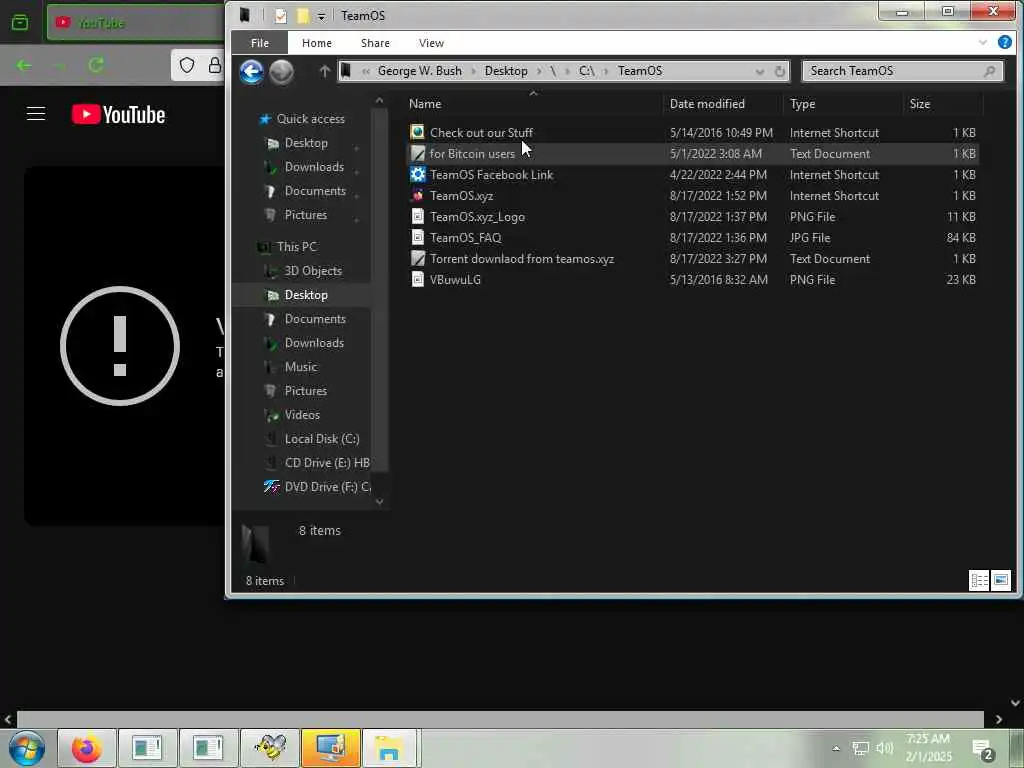Open Videos folder in navigation pane

click(302, 415)
